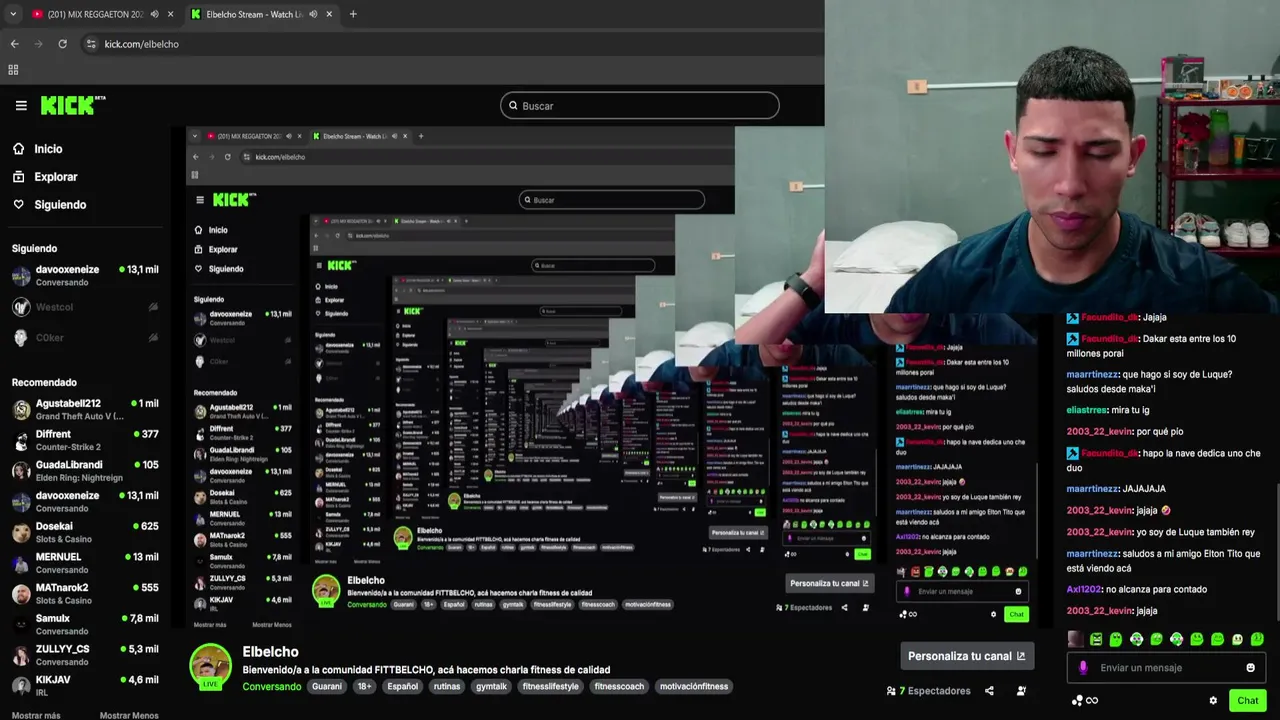The image size is (1280, 720).
Task: Select the fitnesscoach tag
Action: (621, 687)
